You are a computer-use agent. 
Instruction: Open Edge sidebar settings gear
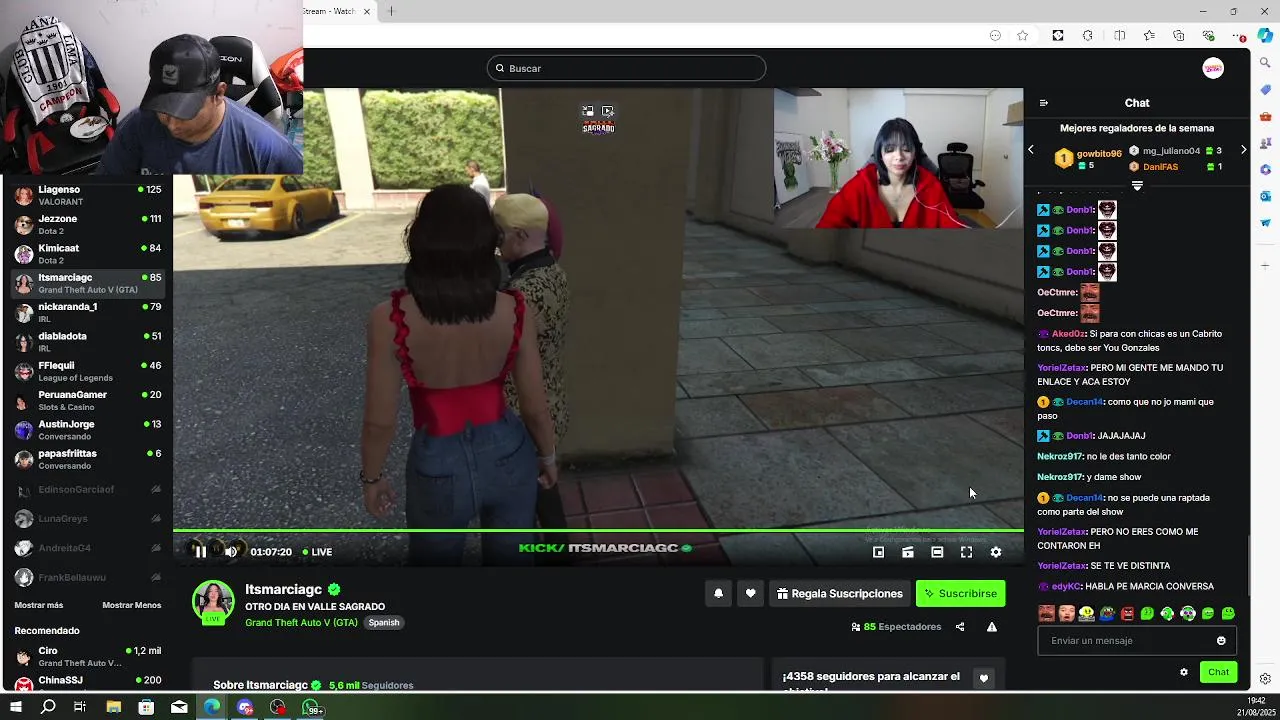point(1265,679)
